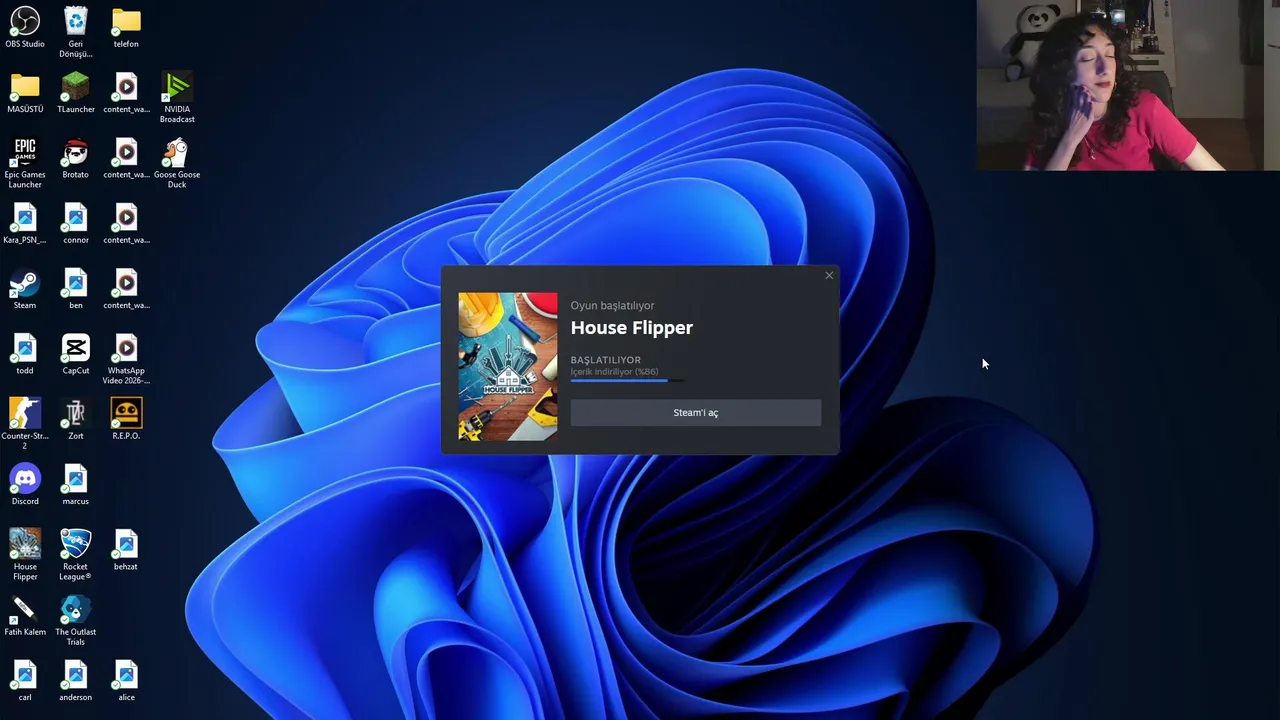Select the Kara_PSN_ image file

[25, 223]
